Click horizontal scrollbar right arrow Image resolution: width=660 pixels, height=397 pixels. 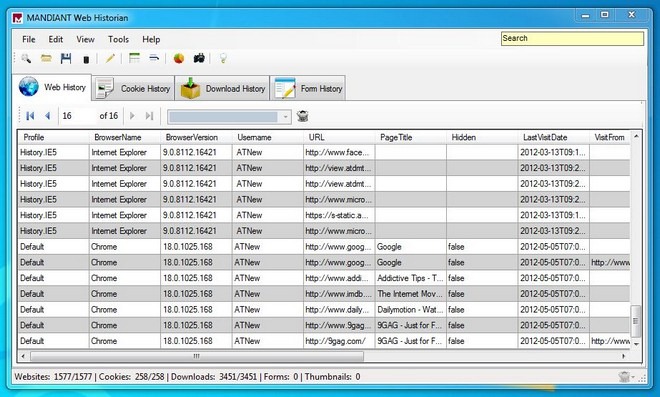click(x=623, y=356)
